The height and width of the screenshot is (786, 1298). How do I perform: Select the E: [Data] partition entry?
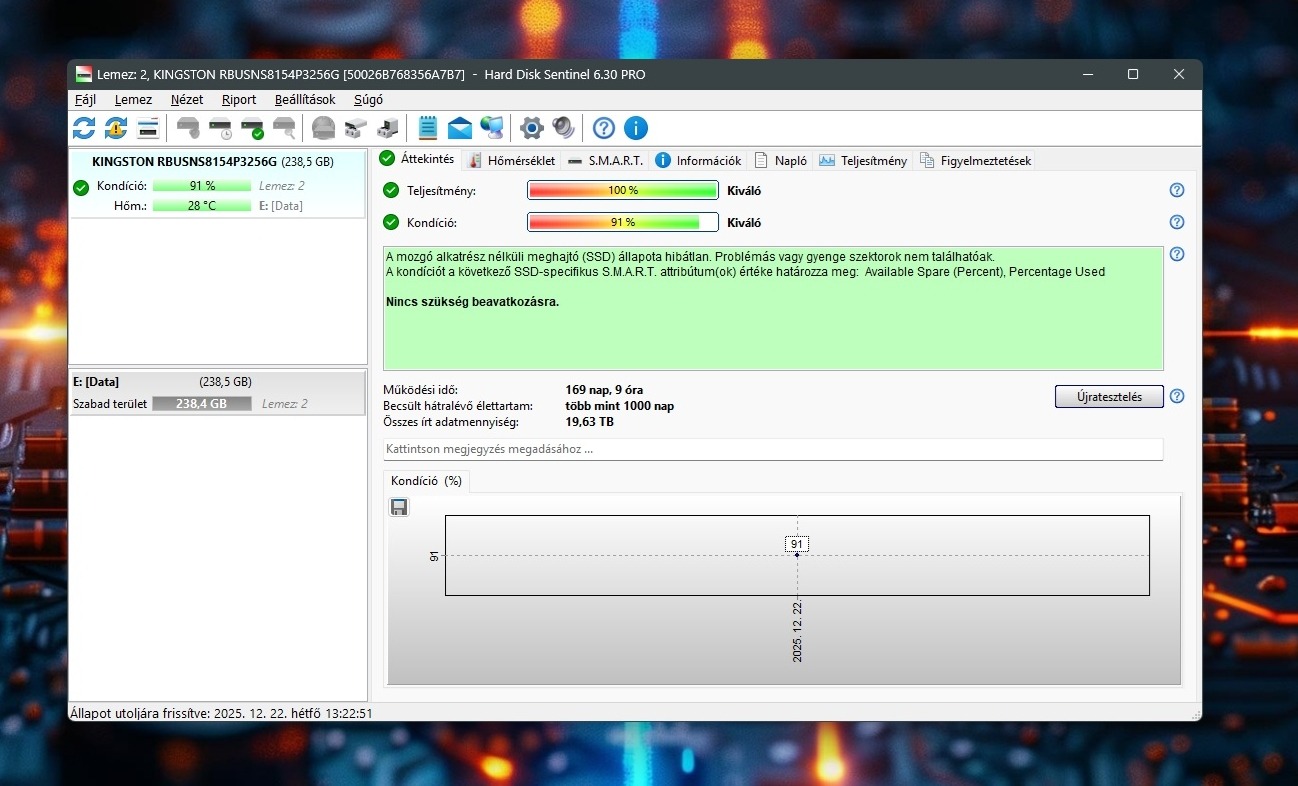(217, 393)
